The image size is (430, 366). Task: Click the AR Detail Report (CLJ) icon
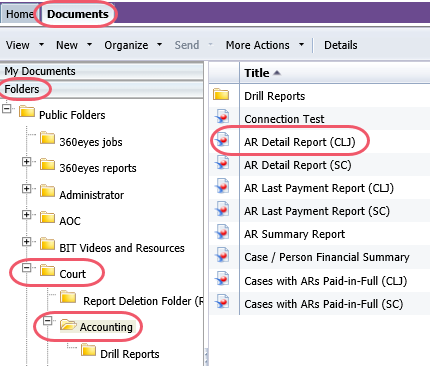pyautogui.click(x=222, y=140)
